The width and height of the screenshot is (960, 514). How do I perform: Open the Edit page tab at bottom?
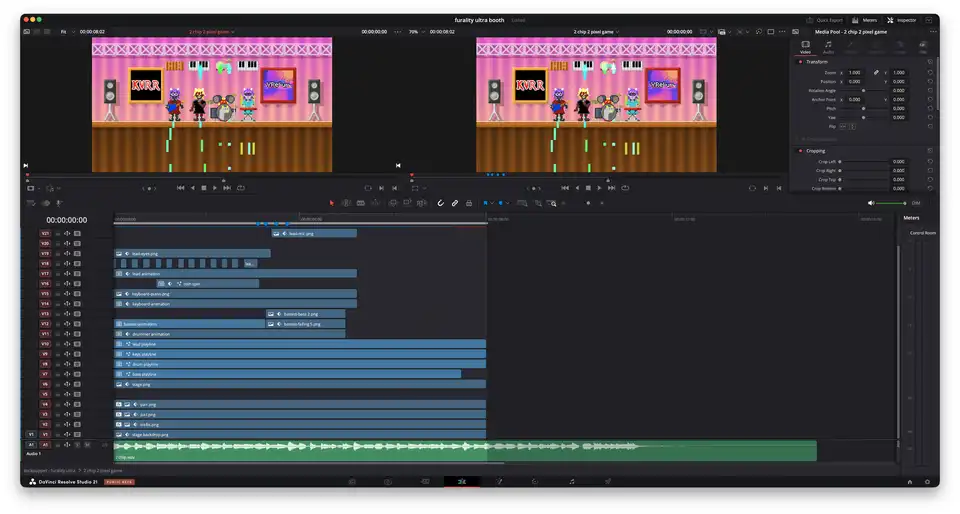point(462,482)
